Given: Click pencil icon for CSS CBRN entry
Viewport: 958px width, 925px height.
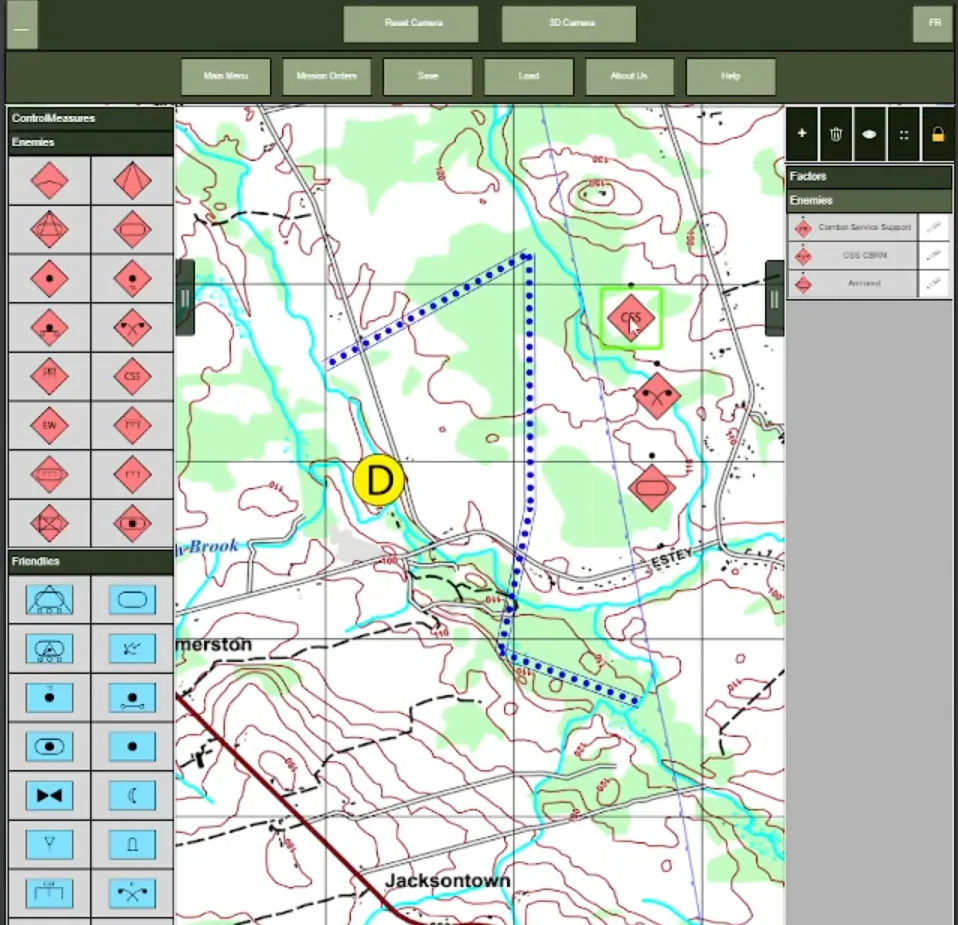Looking at the screenshot, I should [x=933, y=255].
